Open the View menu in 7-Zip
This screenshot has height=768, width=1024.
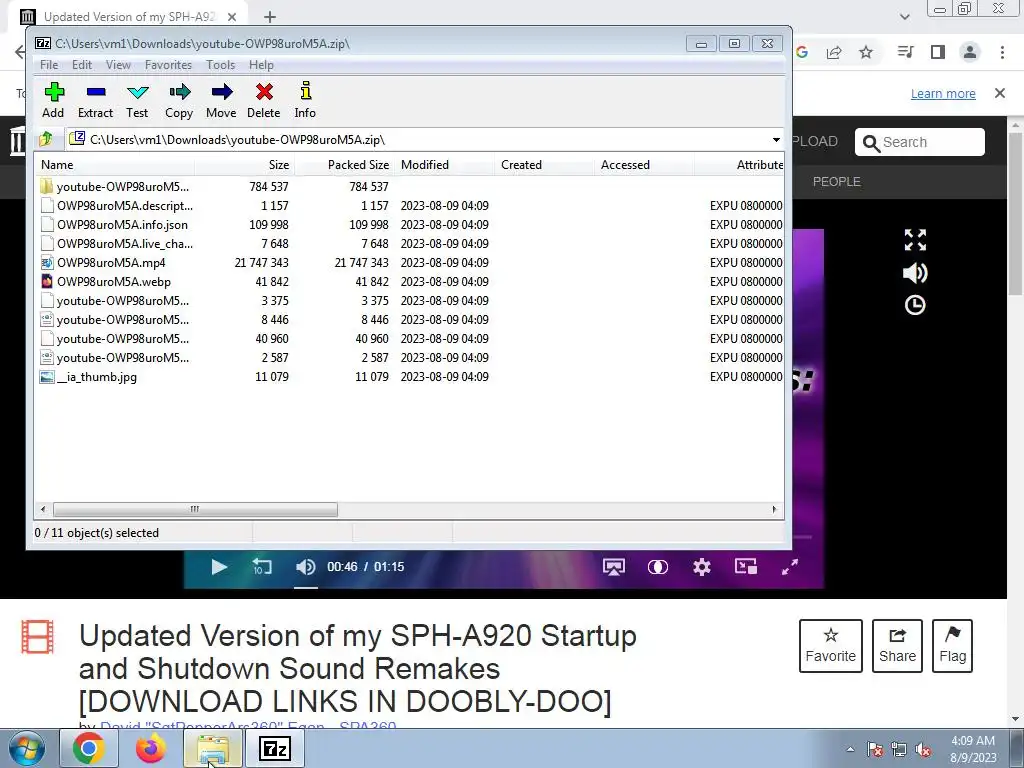pos(118,65)
